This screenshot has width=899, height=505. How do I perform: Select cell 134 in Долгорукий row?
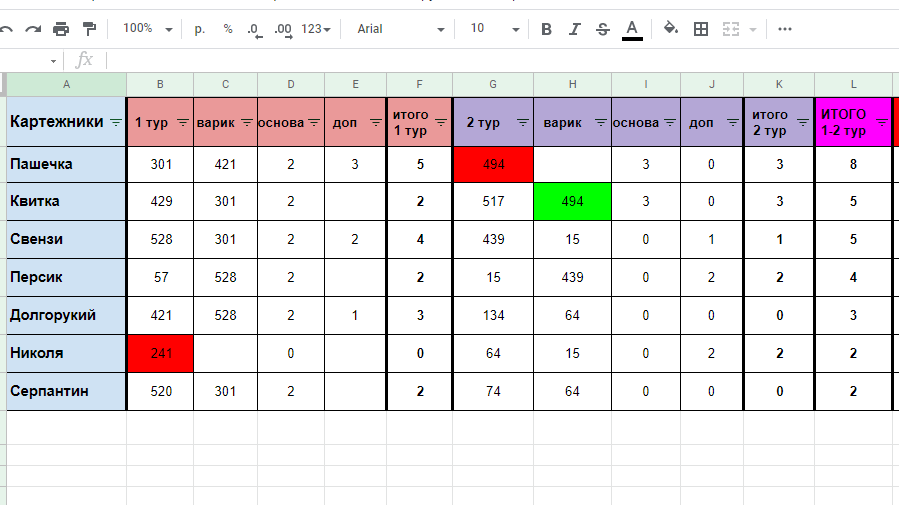click(x=493, y=315)
